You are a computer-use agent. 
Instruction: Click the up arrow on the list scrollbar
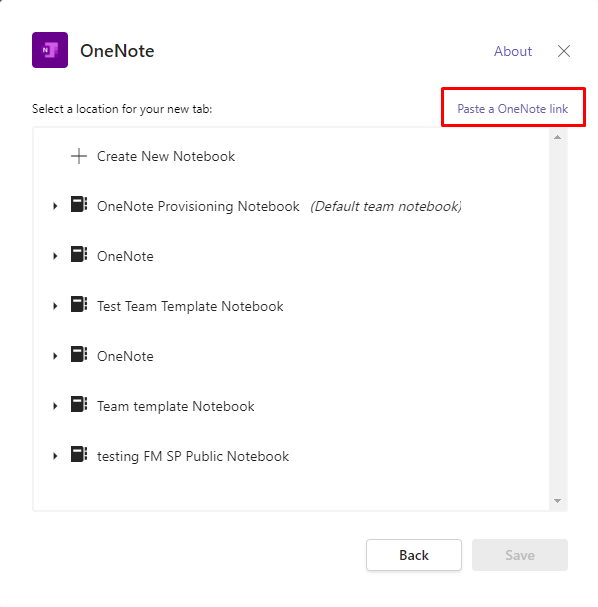click(557, 137)
